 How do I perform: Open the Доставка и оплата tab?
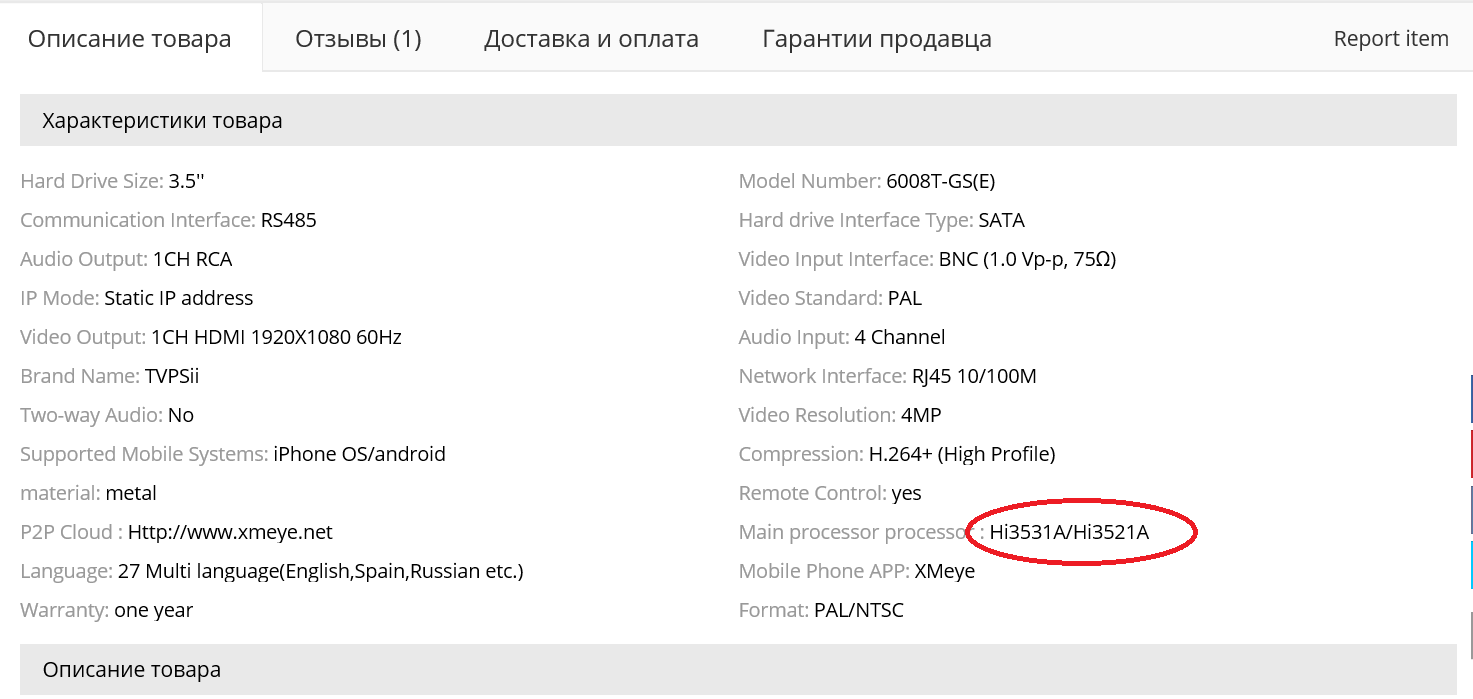(591, 39)
